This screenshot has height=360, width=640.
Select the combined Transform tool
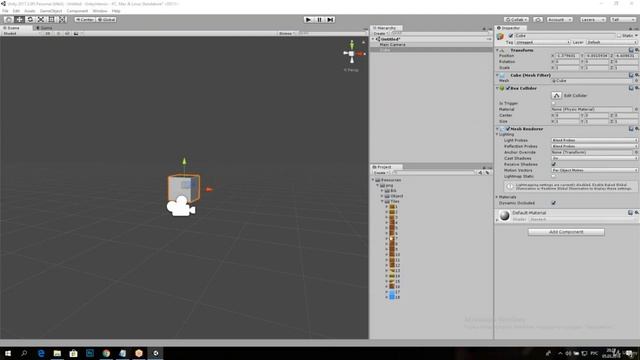point(62,19)
